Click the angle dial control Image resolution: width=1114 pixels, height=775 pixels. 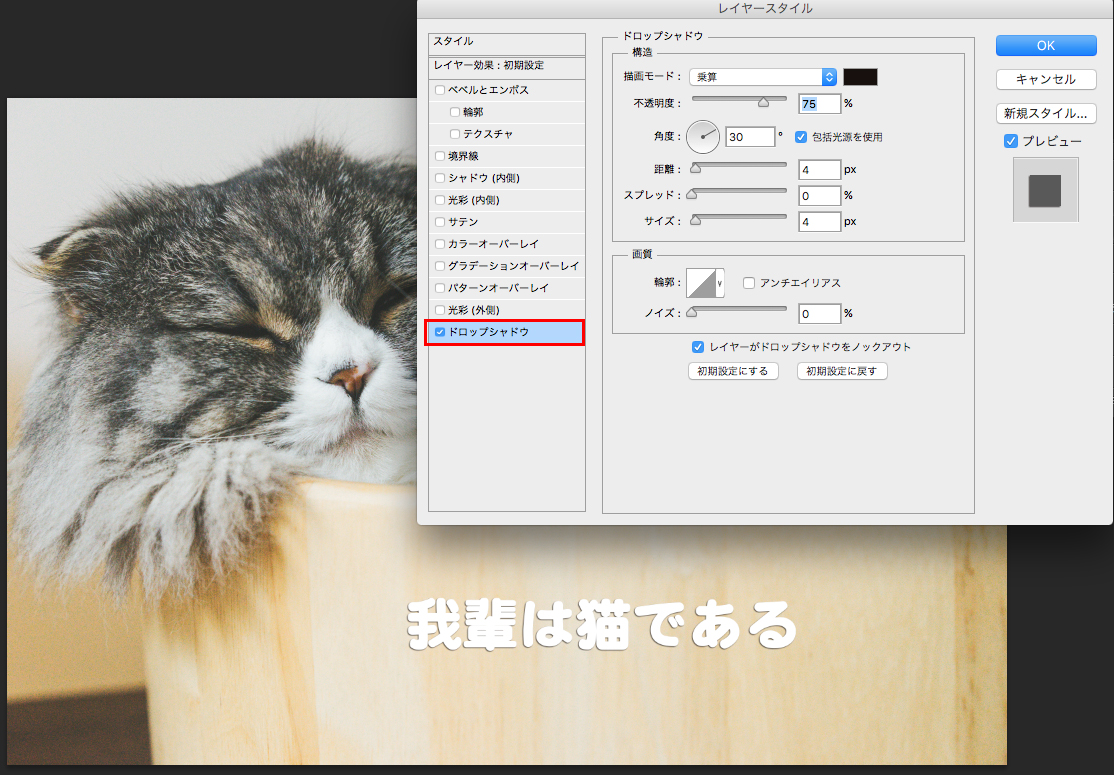(703, 137)
